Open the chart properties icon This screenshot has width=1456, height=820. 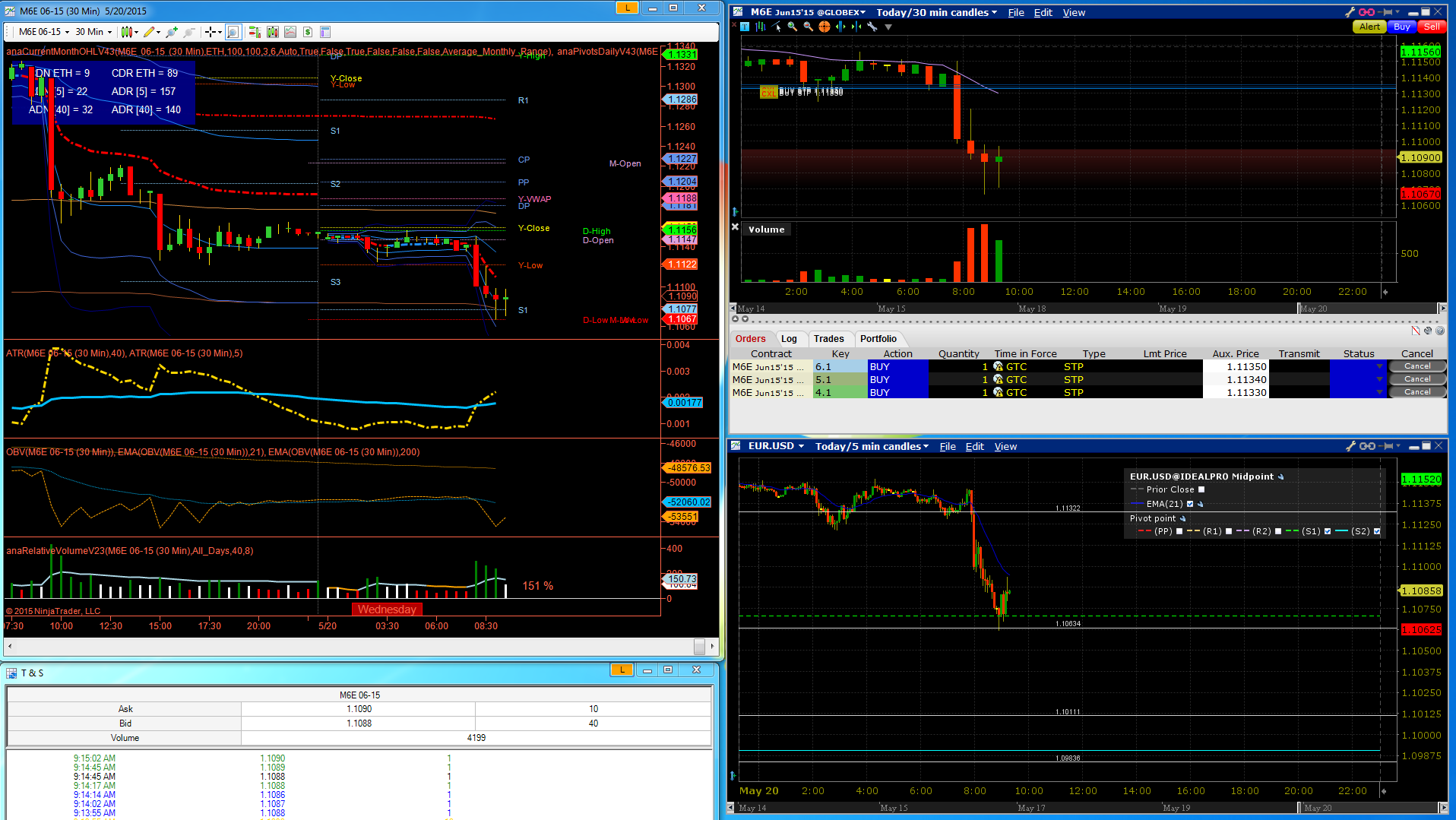pos(325,32)
